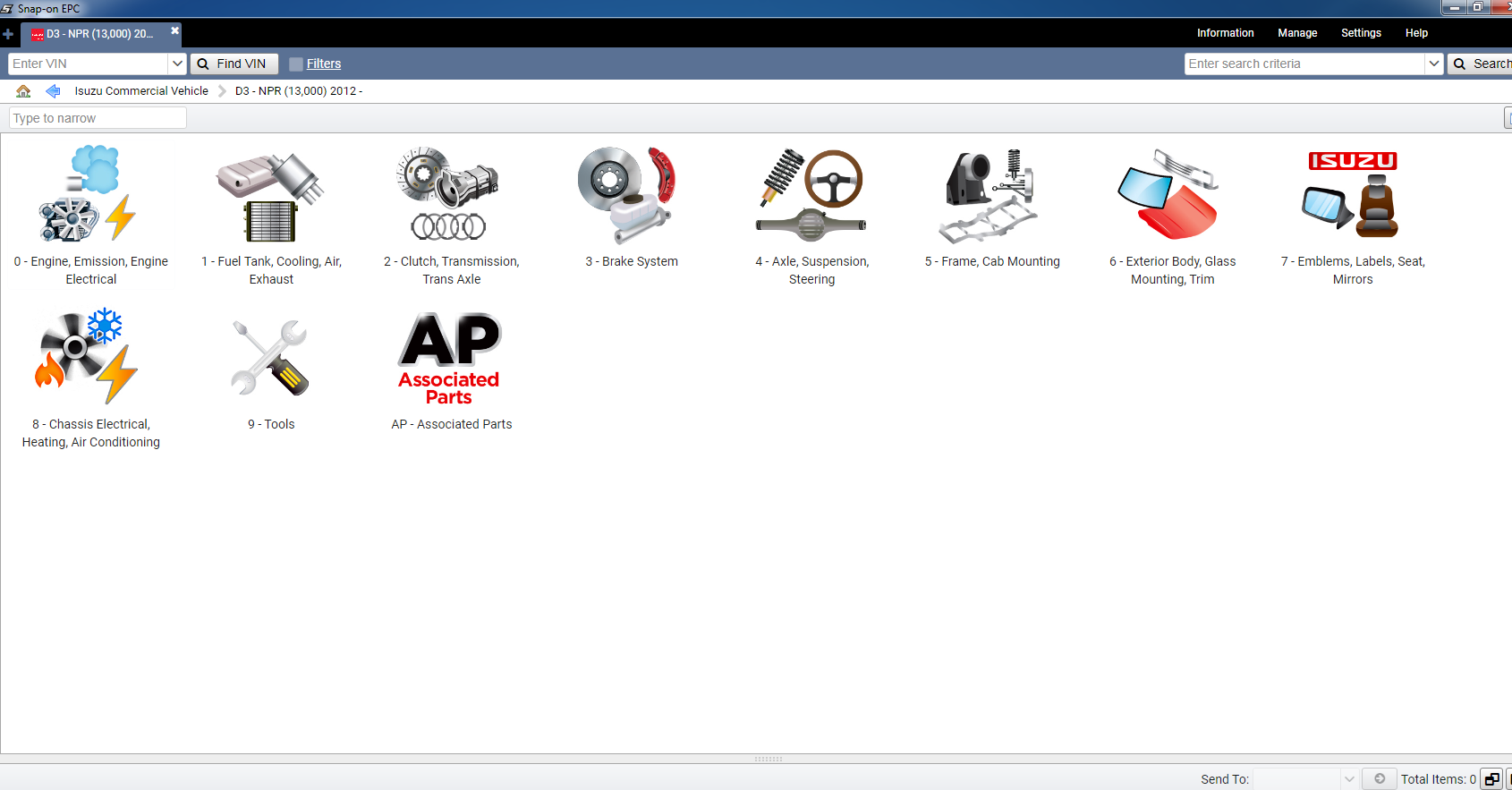Click the '5 - Frame, Cab Mounting' label
The width and height of the screenshot is (1512, 790).
(992, 261)
